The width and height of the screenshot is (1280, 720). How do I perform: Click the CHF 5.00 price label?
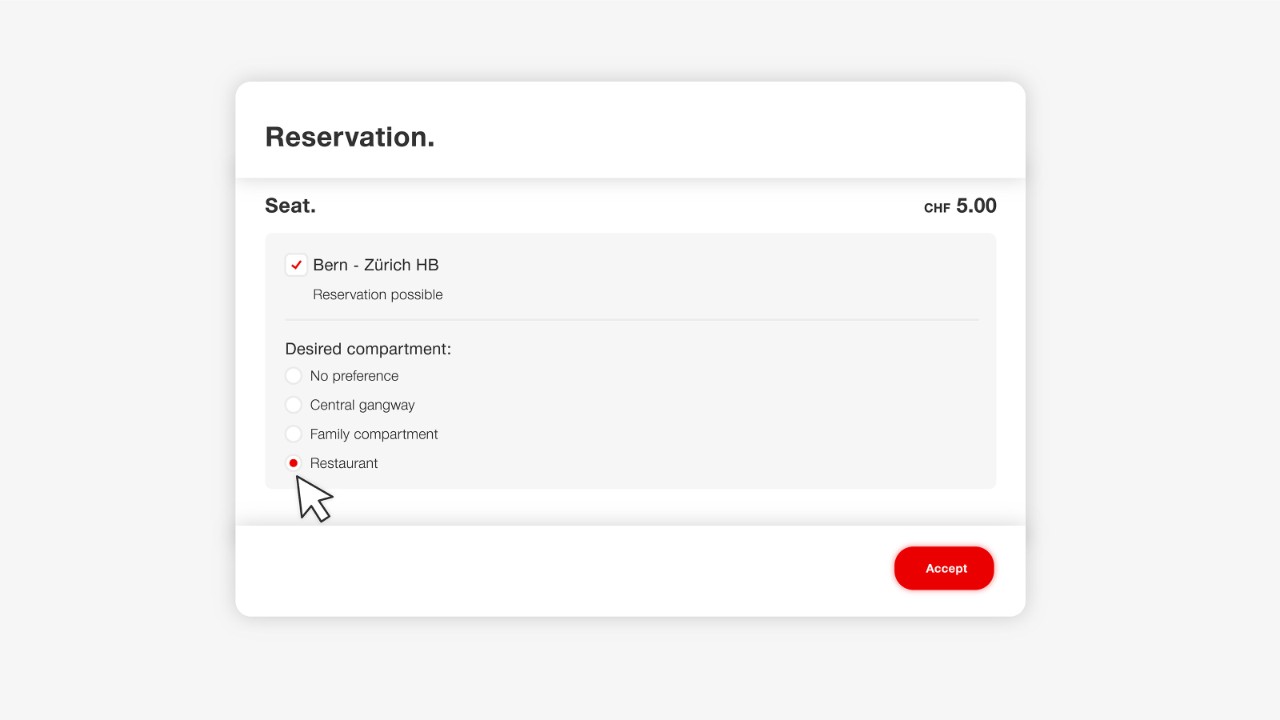pyautogui.click(x=959, y=206)
